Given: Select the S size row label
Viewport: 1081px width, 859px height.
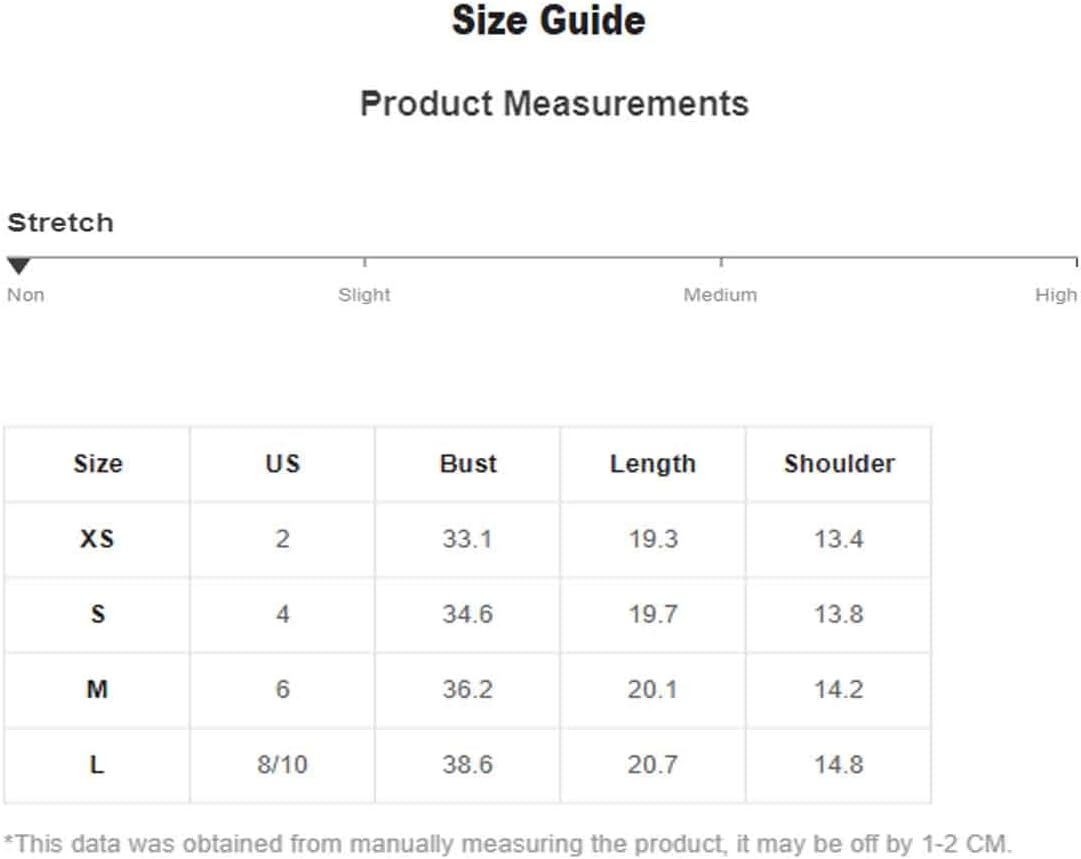Looking at the screenshot, I should coord(98,614).
